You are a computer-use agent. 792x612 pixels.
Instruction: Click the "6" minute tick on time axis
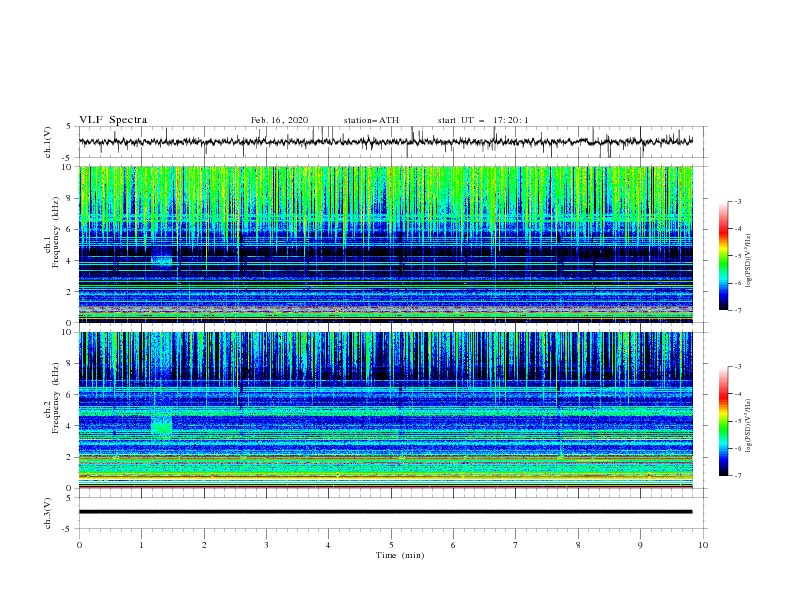453,545
